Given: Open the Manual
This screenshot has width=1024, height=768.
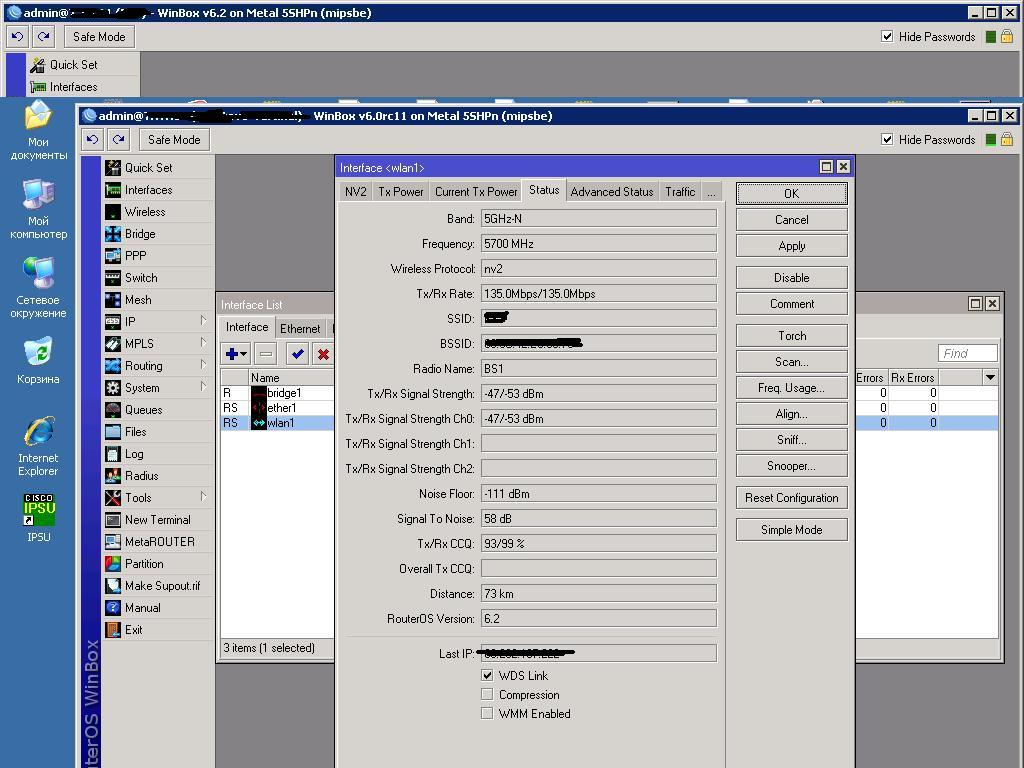Looking at the screenshot, I should (158, 607).
